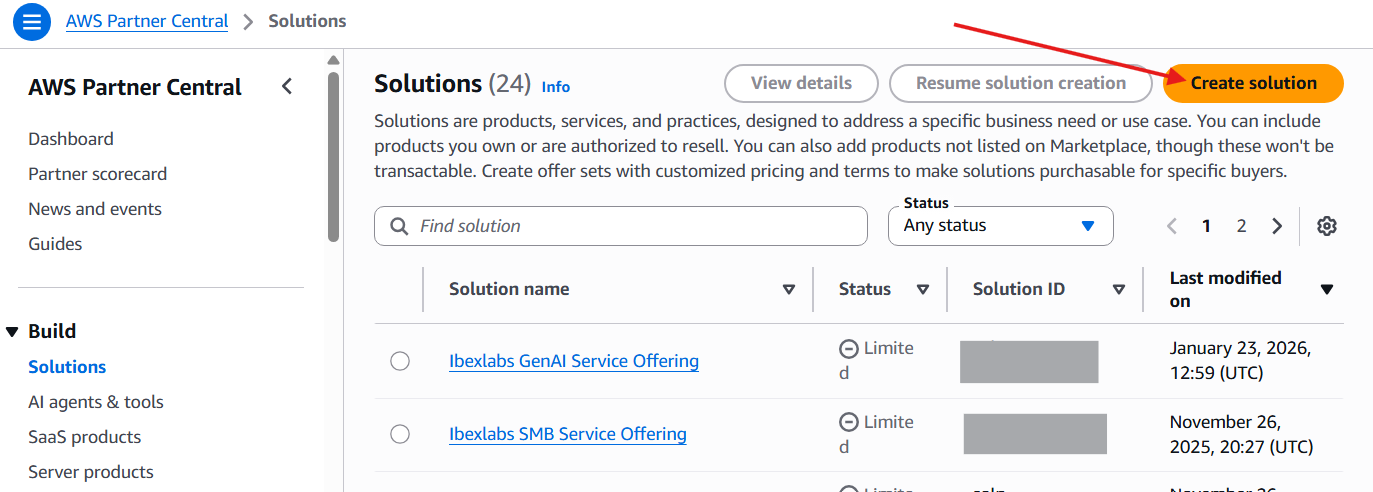Sort by Last modified on arrow
This screenshot has width=1373, height=492.
point(1327,290)
